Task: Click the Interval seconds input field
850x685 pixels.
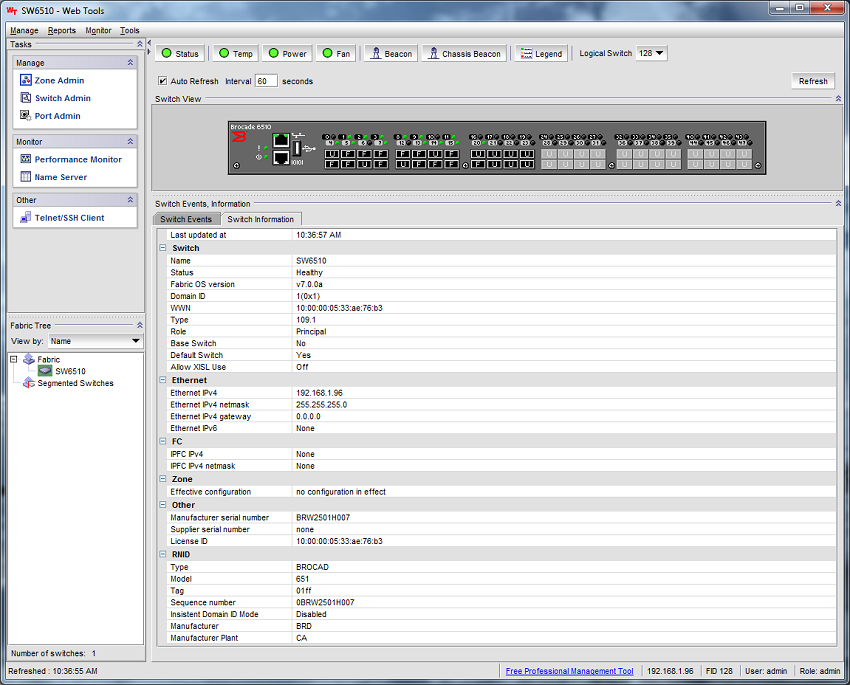Action: 266,81
